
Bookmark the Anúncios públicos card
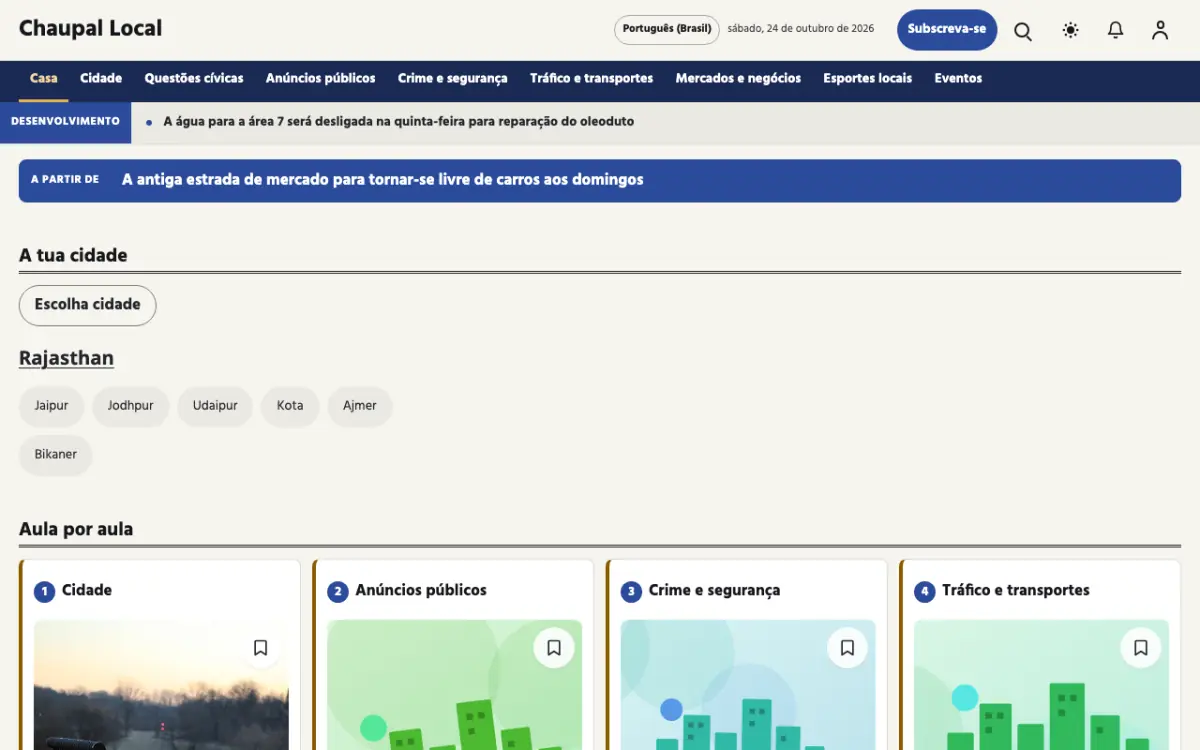(554, 648)
